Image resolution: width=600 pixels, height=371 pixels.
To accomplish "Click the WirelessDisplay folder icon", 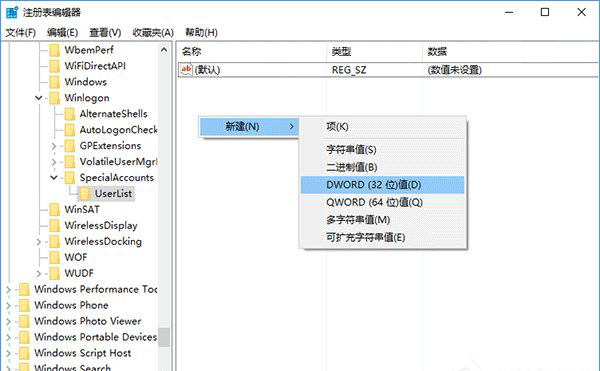I will (x=55, y=226).
